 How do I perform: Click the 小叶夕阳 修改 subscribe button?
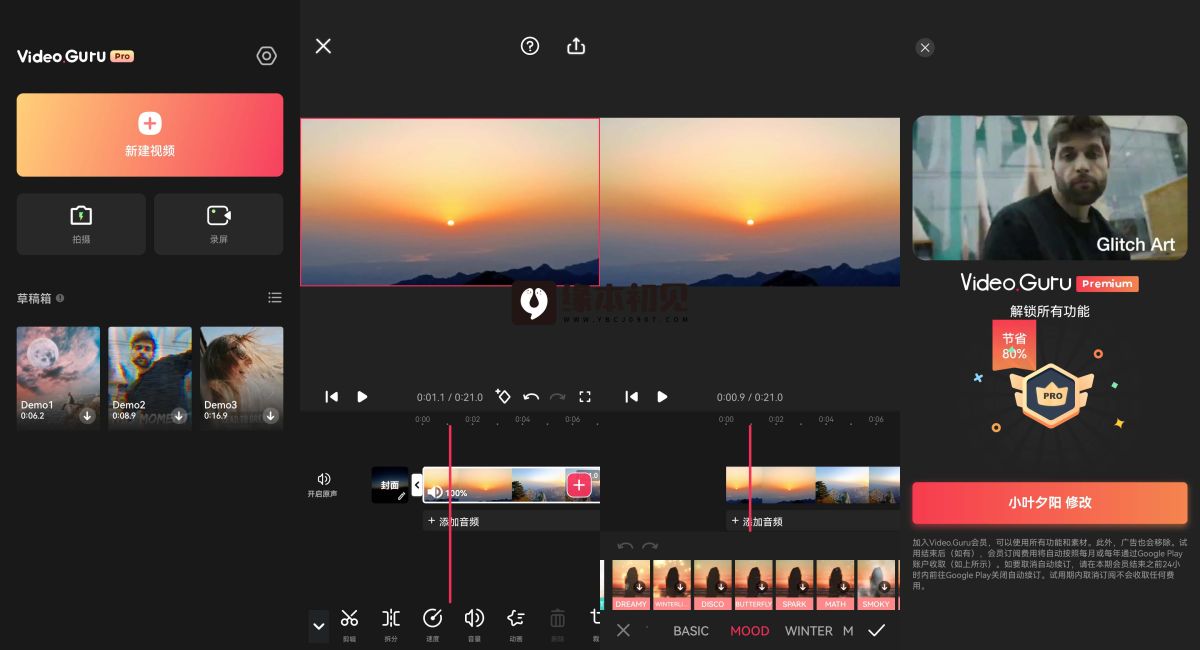(x=1050, y=503)
